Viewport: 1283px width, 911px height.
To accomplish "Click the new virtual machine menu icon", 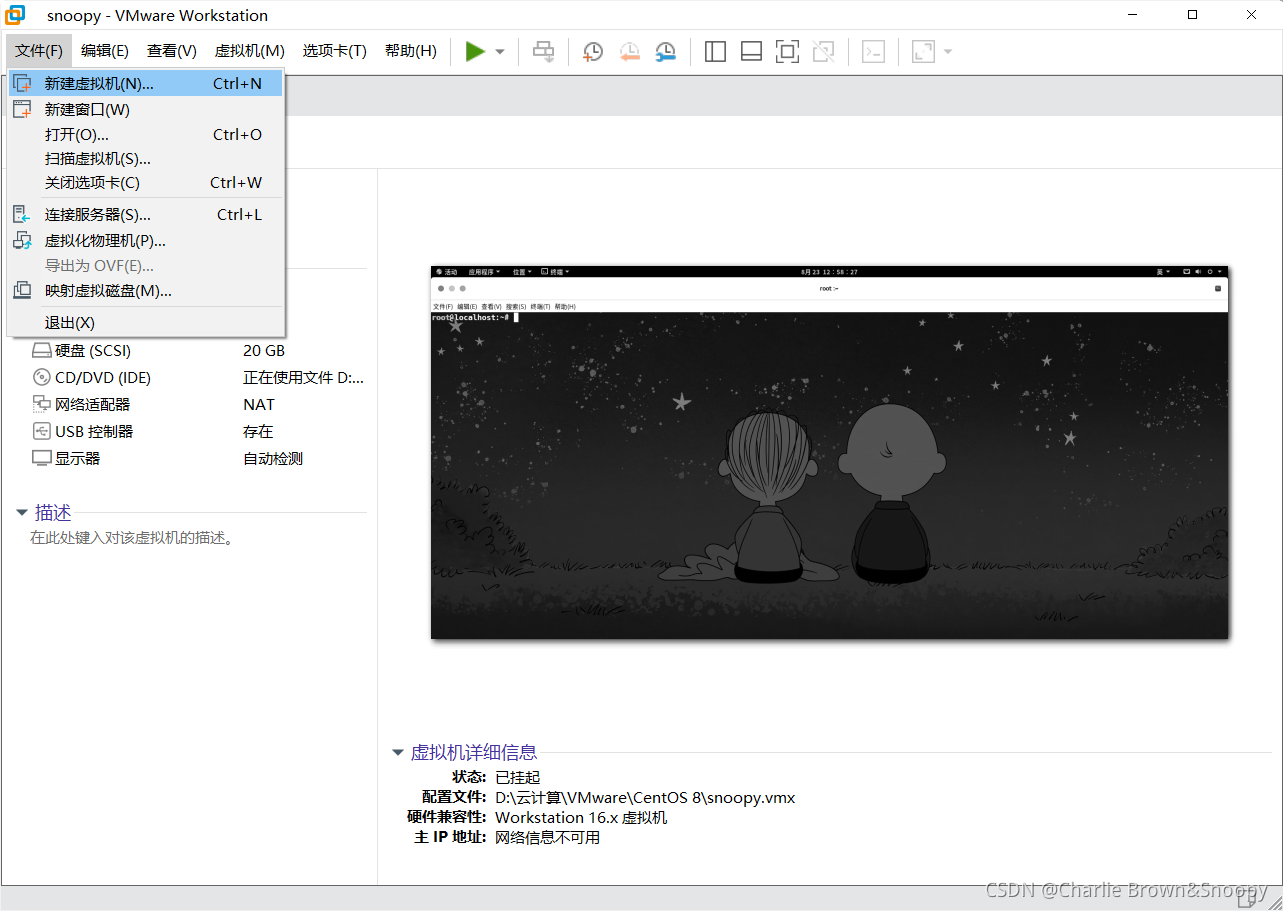I will point(22,84).
